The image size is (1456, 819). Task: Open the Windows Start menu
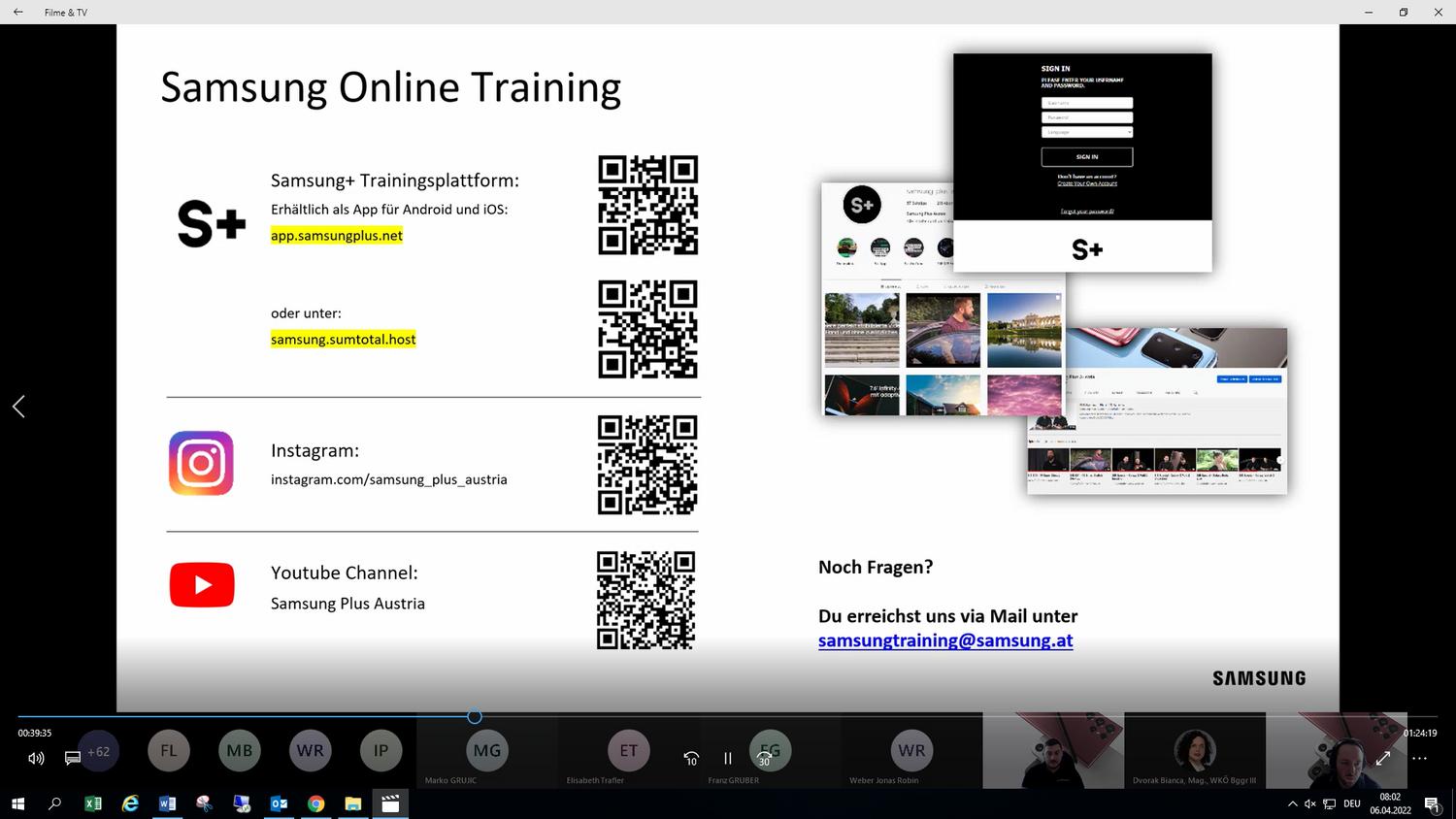(17, 803)
